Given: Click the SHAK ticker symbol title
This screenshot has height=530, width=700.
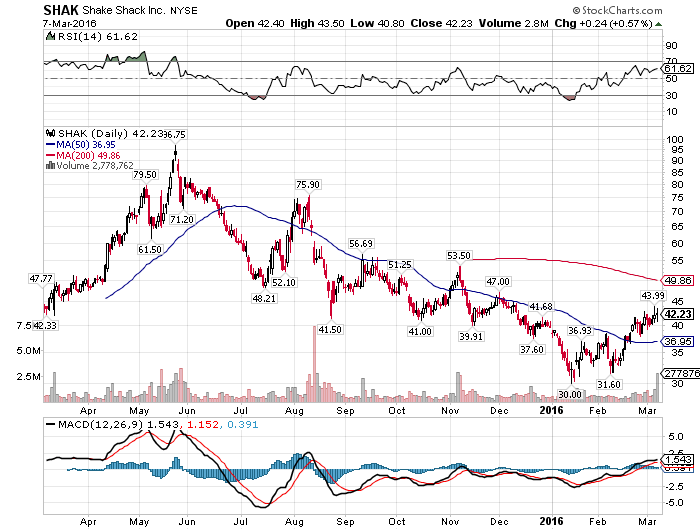Looking at the screenshot, I should pyautogui.click(x=61, y=10).
